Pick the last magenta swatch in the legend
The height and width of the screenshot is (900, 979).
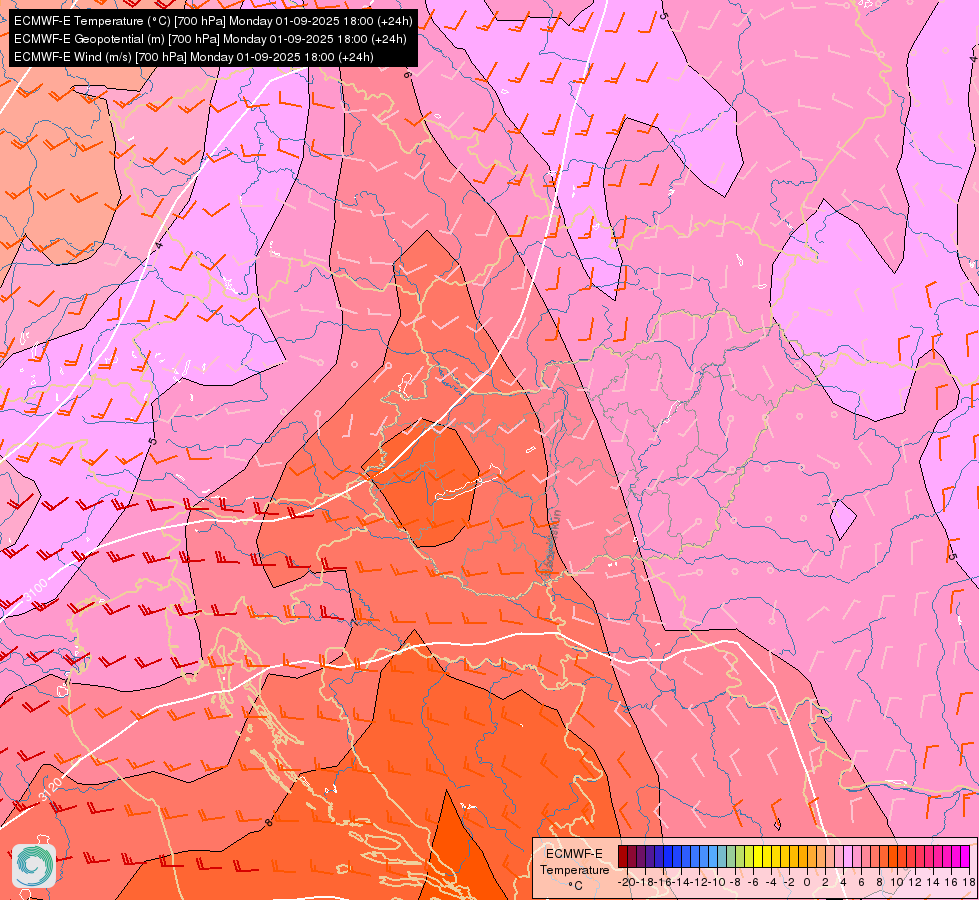pyautogui.click(x=965, y=856)
